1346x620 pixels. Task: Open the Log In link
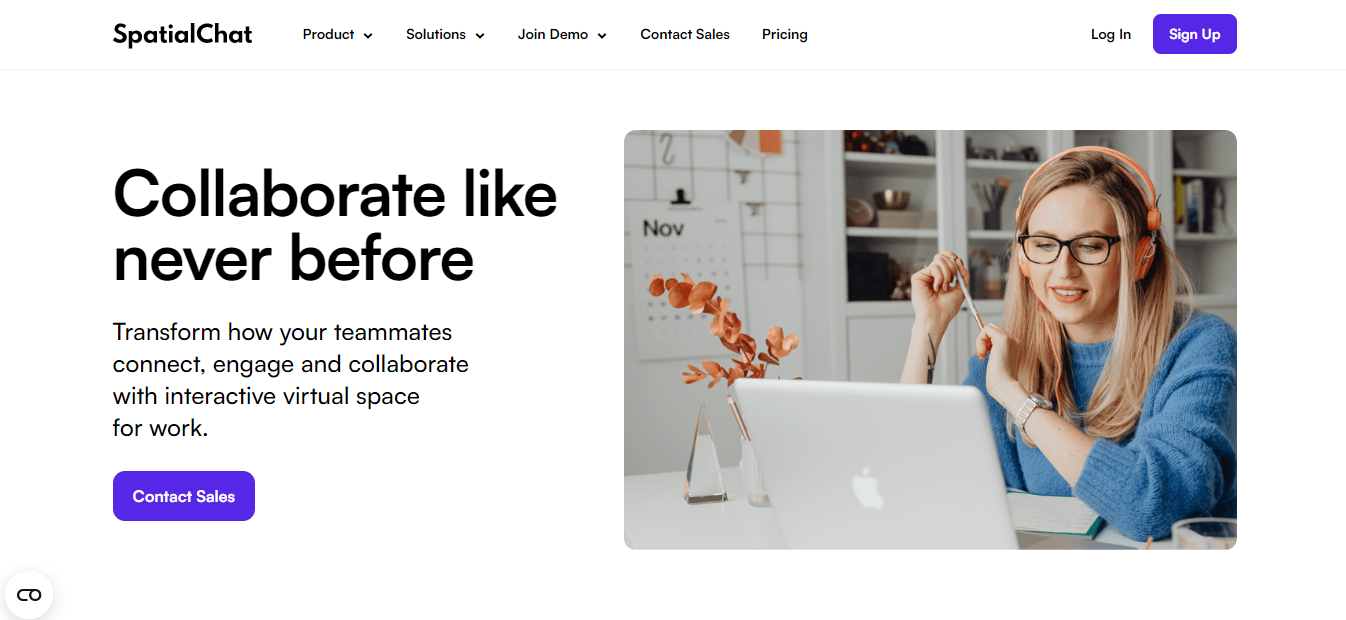(1111, 34)
